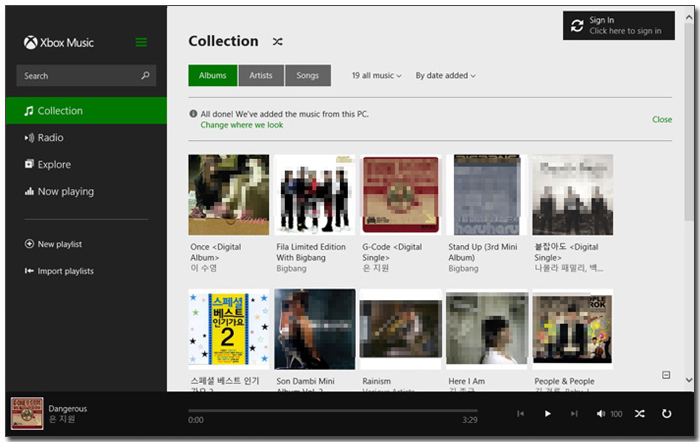The image size is (700, 442).
Task: Click the vertical scrollbar thumb
Action: coord(689,121)
